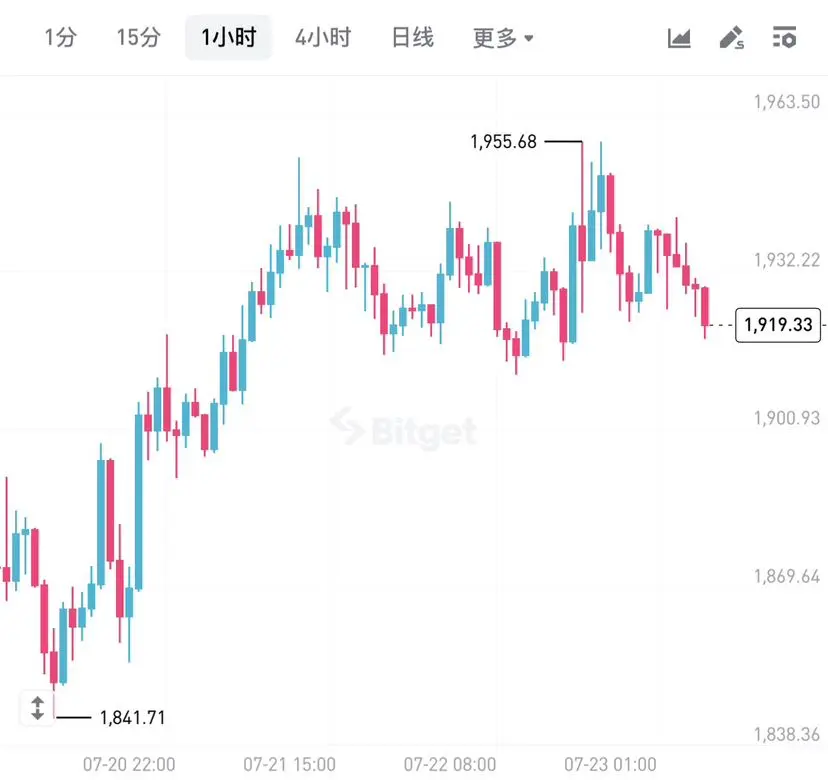Click the dropdown arrow beside 更多
The image size is (828, 780).
pyautogui.click(x=529, y=39)
